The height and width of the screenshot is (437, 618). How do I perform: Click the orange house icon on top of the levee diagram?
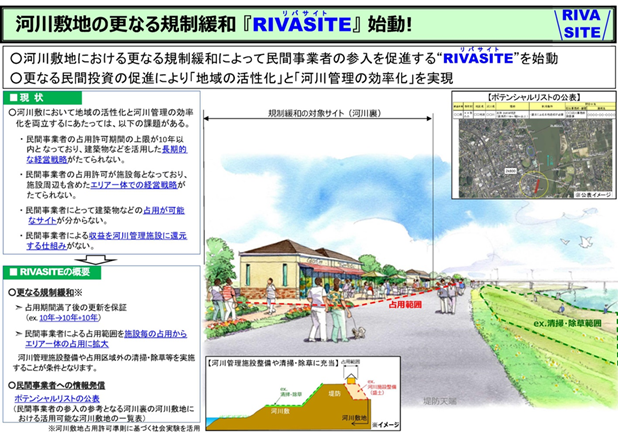click(351, 381)
